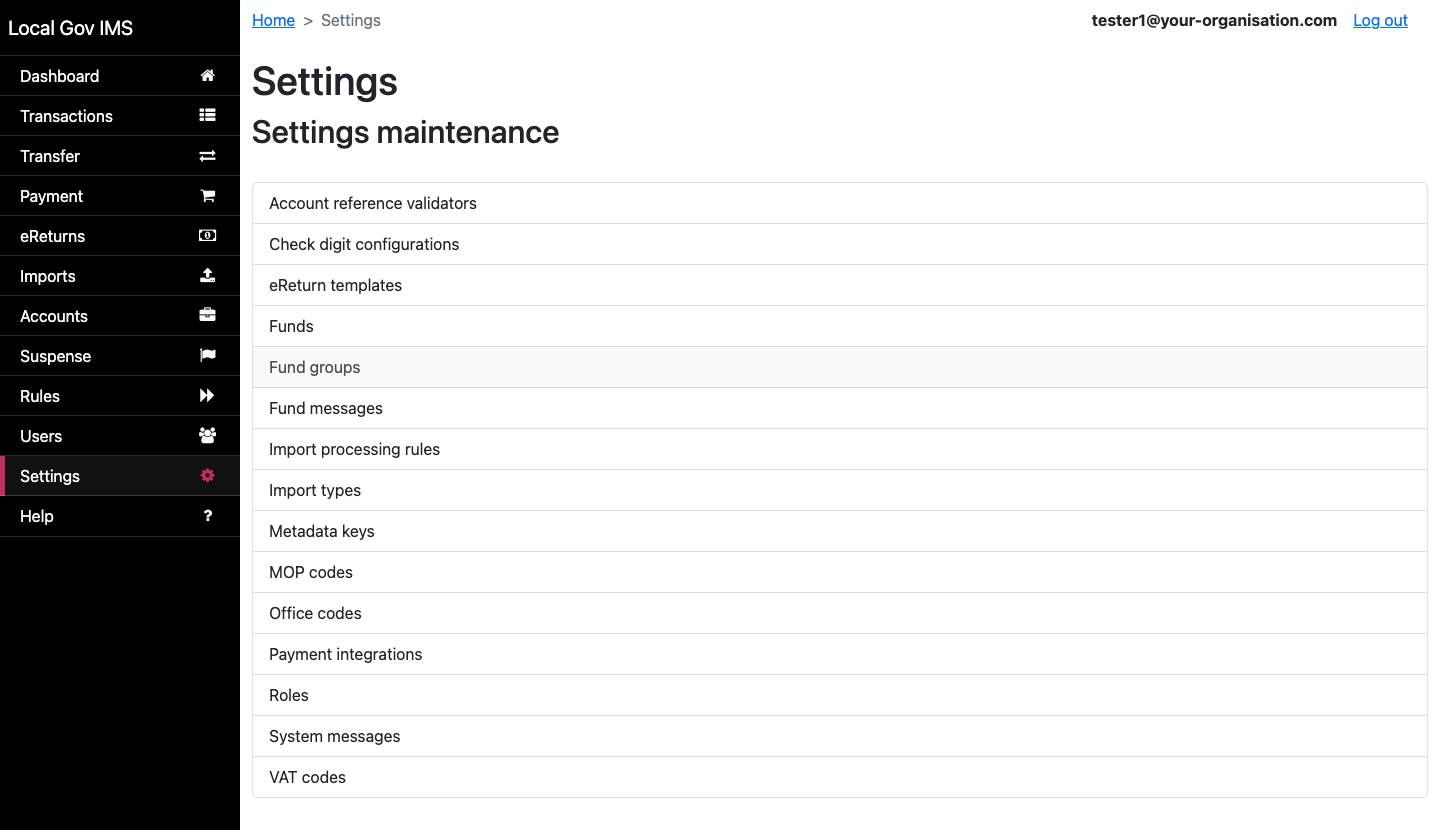Viewport: 1440px width, 830px height.
Task: Open Payment via the cart icon
Action: tap(207, 195)
